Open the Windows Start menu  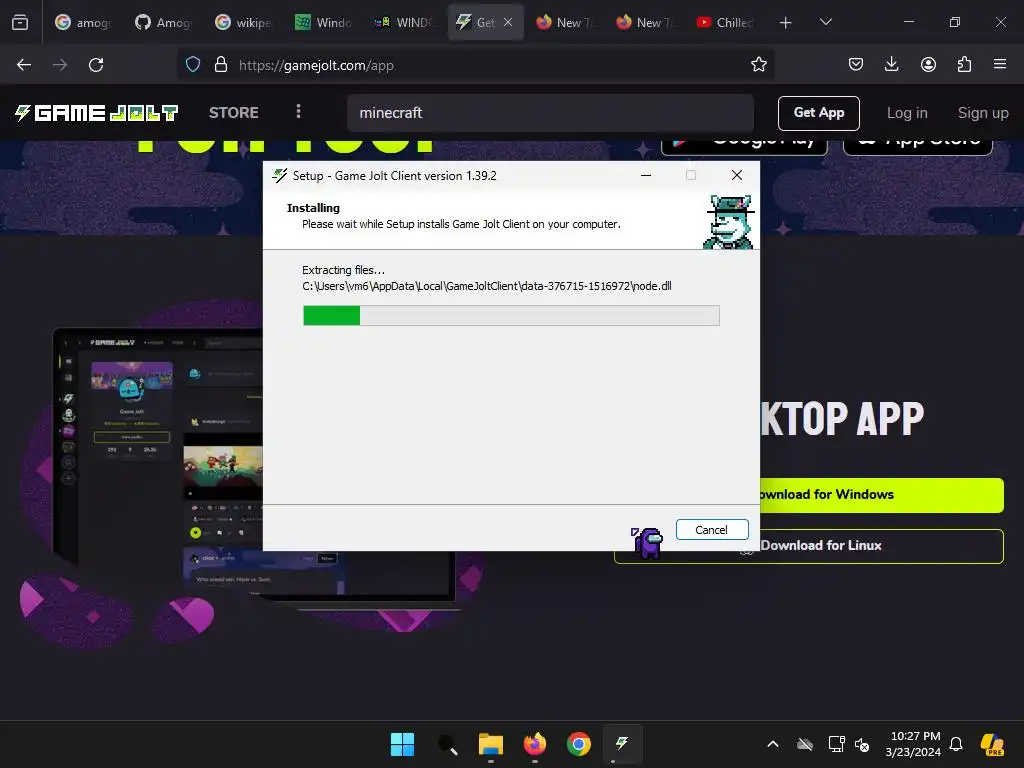pos(402,744)
